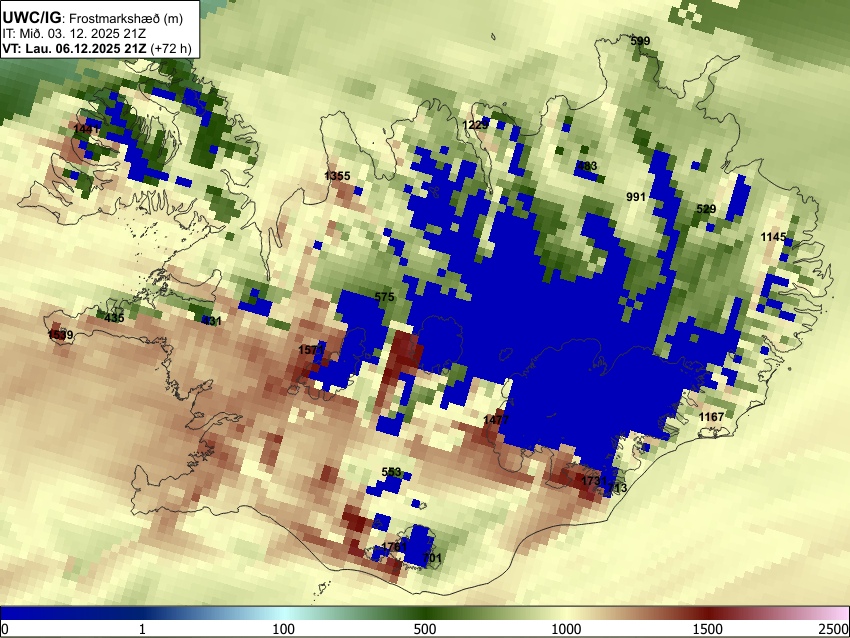Click the 1731 label near south glacier
Screen dimensions: 850x638
tap(594, 481)
